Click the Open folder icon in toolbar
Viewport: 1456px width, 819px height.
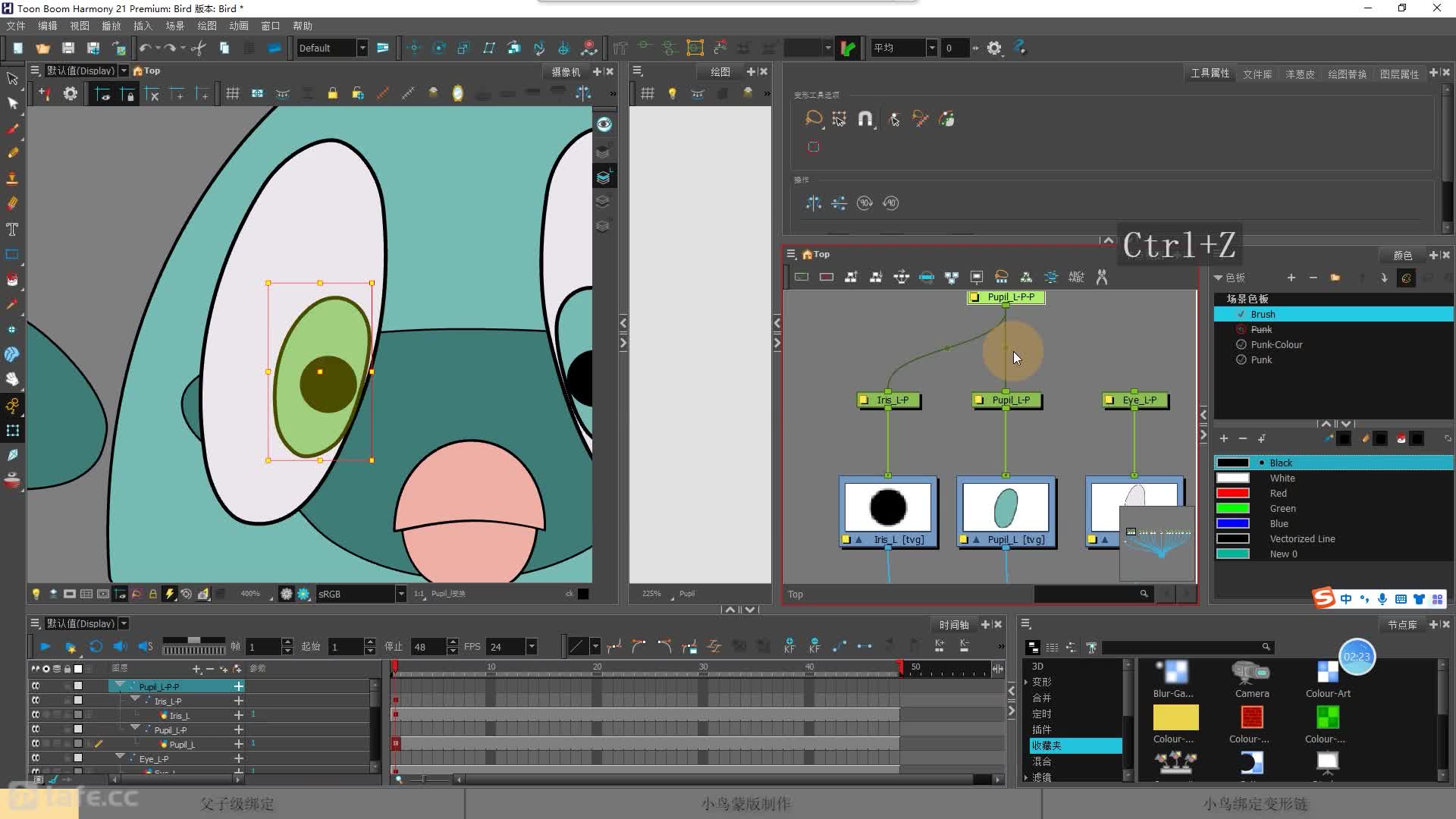tap(42, 48)
